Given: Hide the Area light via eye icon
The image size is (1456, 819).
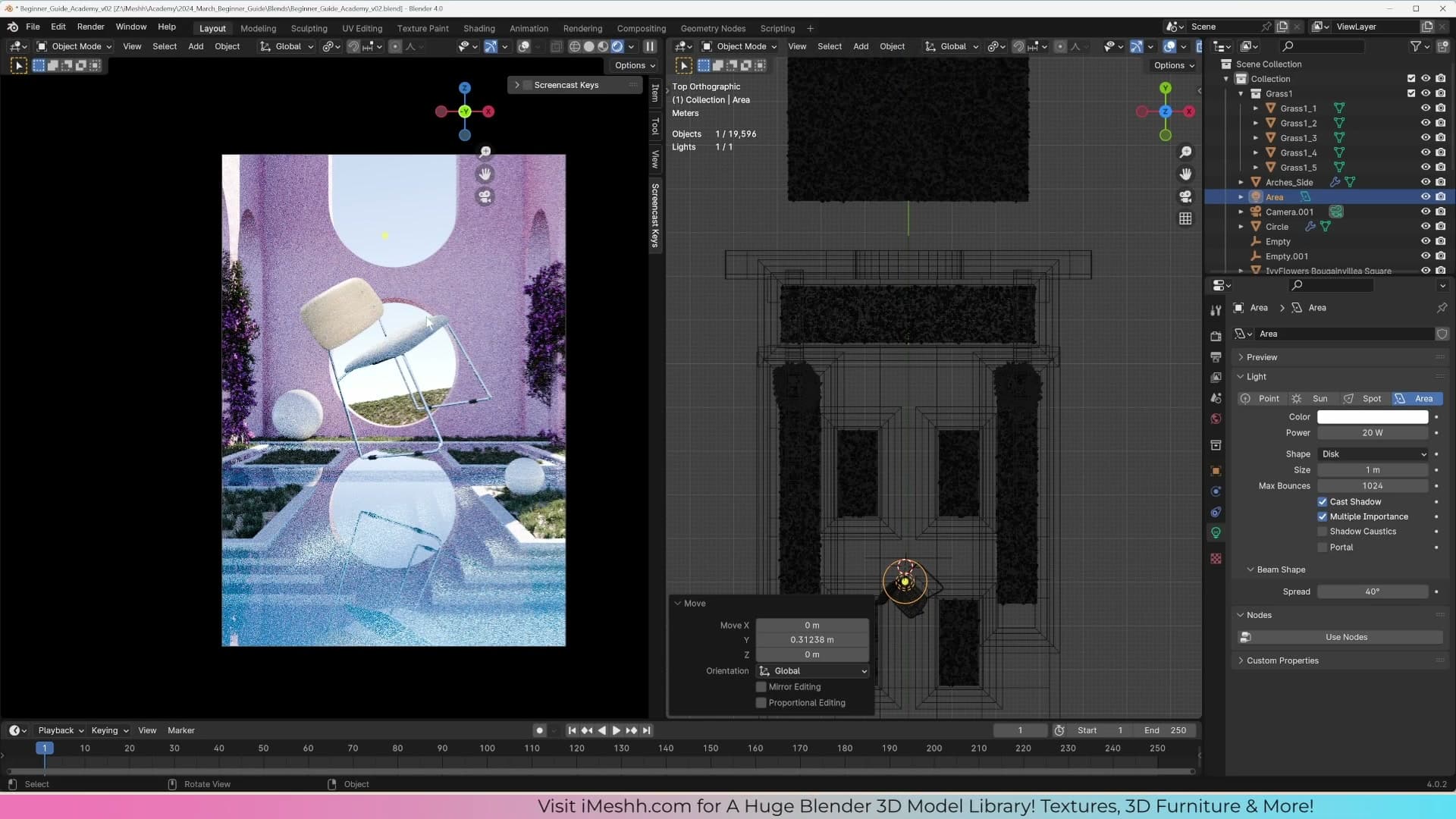Looking at the screenshot, I should (x=1426, y=197).
